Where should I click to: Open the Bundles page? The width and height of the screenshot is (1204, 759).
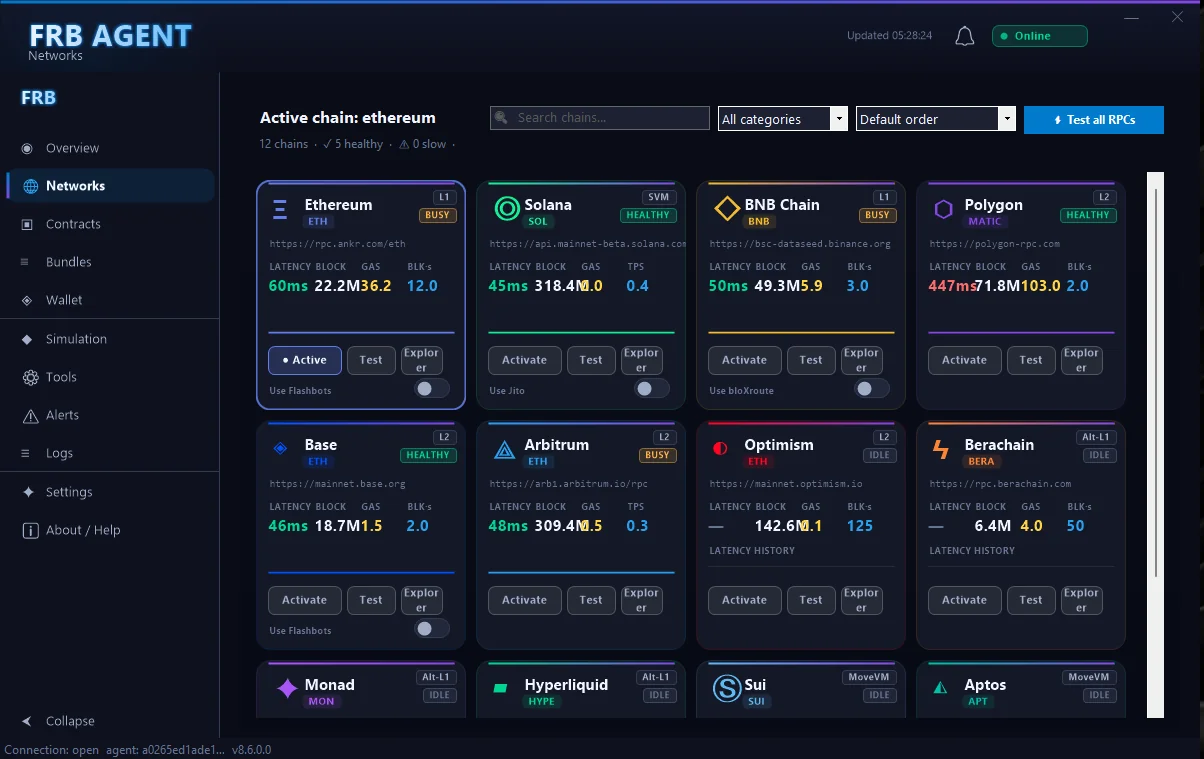[x=110, y=262]
